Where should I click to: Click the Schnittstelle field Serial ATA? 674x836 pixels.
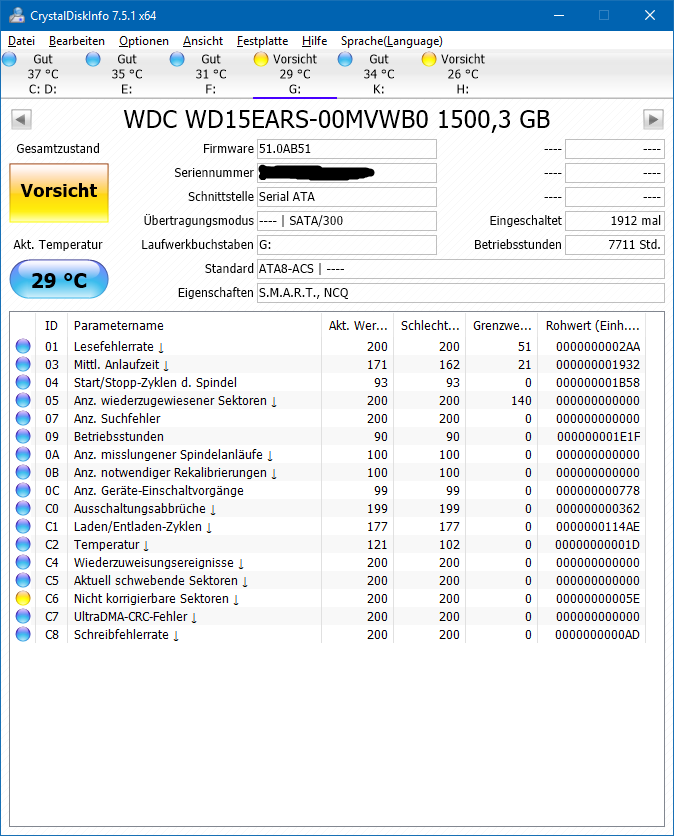tap(347, 197)
